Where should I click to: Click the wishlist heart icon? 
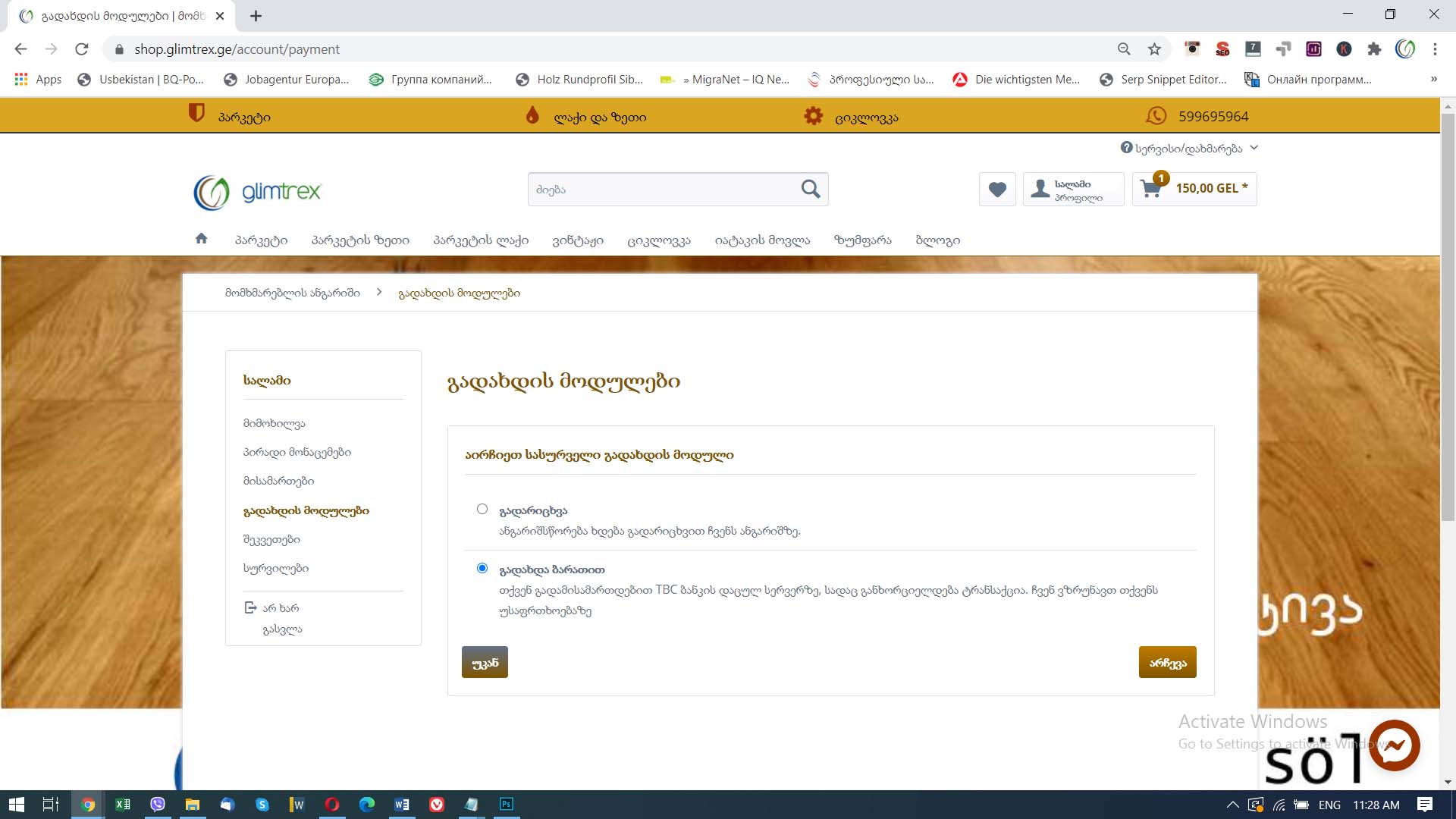(997, 190)
